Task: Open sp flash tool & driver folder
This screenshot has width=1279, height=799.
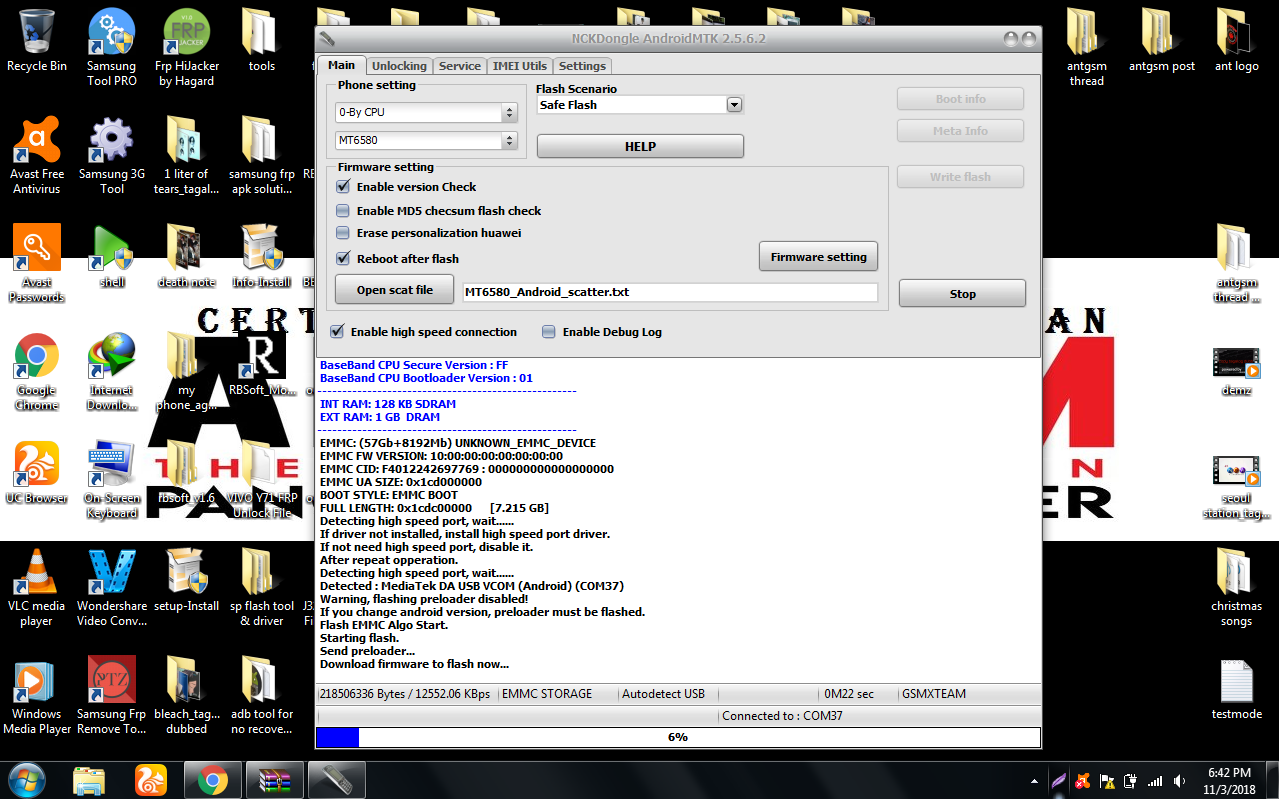Action: click(261, 587)
